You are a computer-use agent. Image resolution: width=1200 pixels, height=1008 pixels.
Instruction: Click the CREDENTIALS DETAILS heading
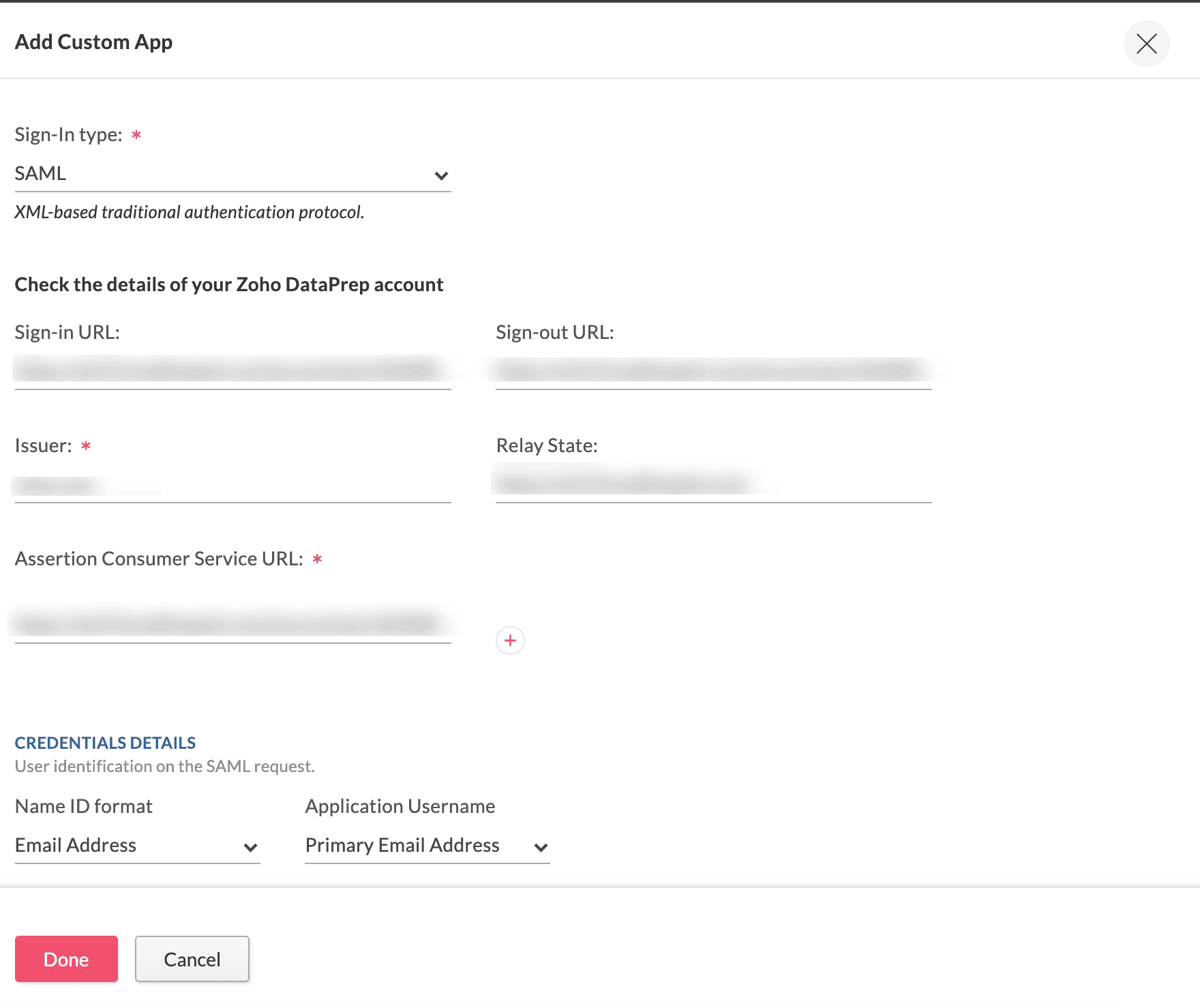[106, 743]
